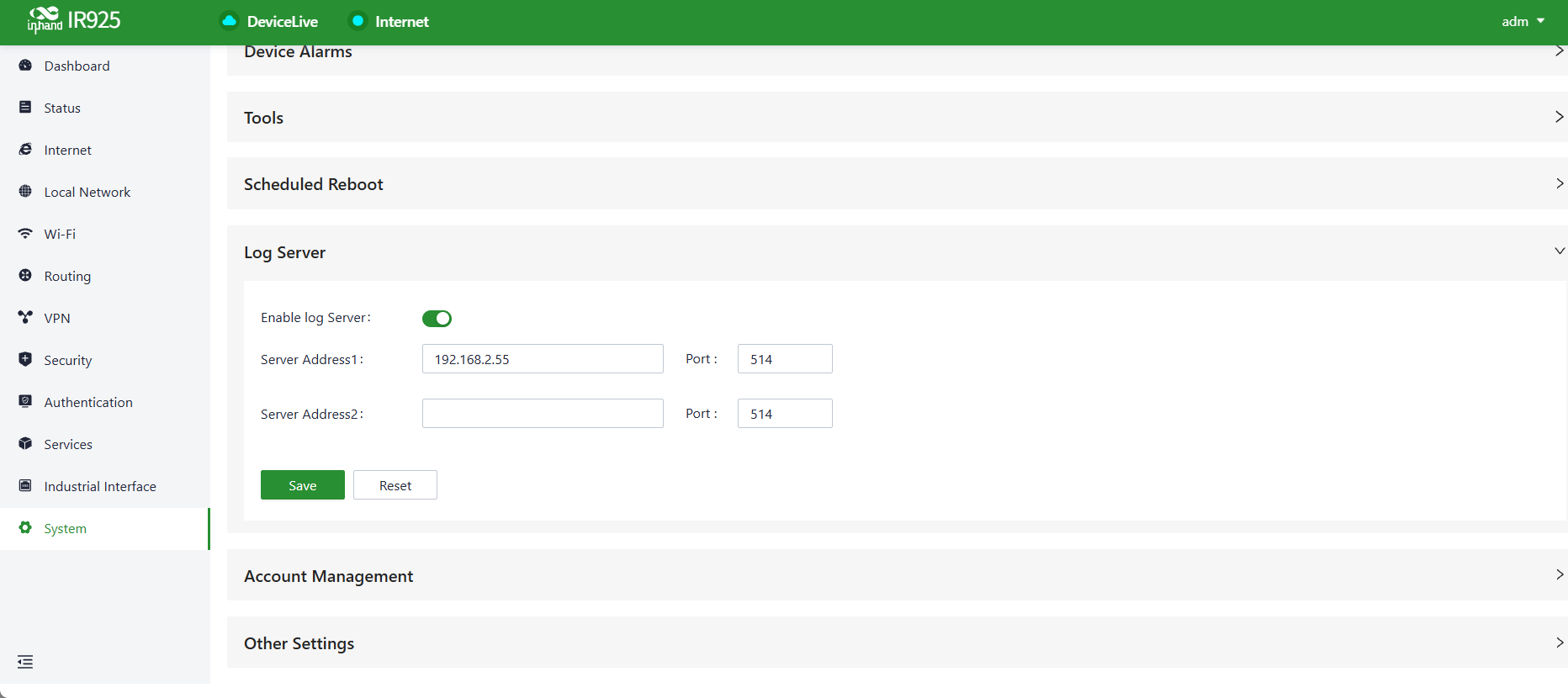Expand the Account Management section chevron
Image resolution: width=1568 pixels, height=698 pixels.
click(1559, 574)
